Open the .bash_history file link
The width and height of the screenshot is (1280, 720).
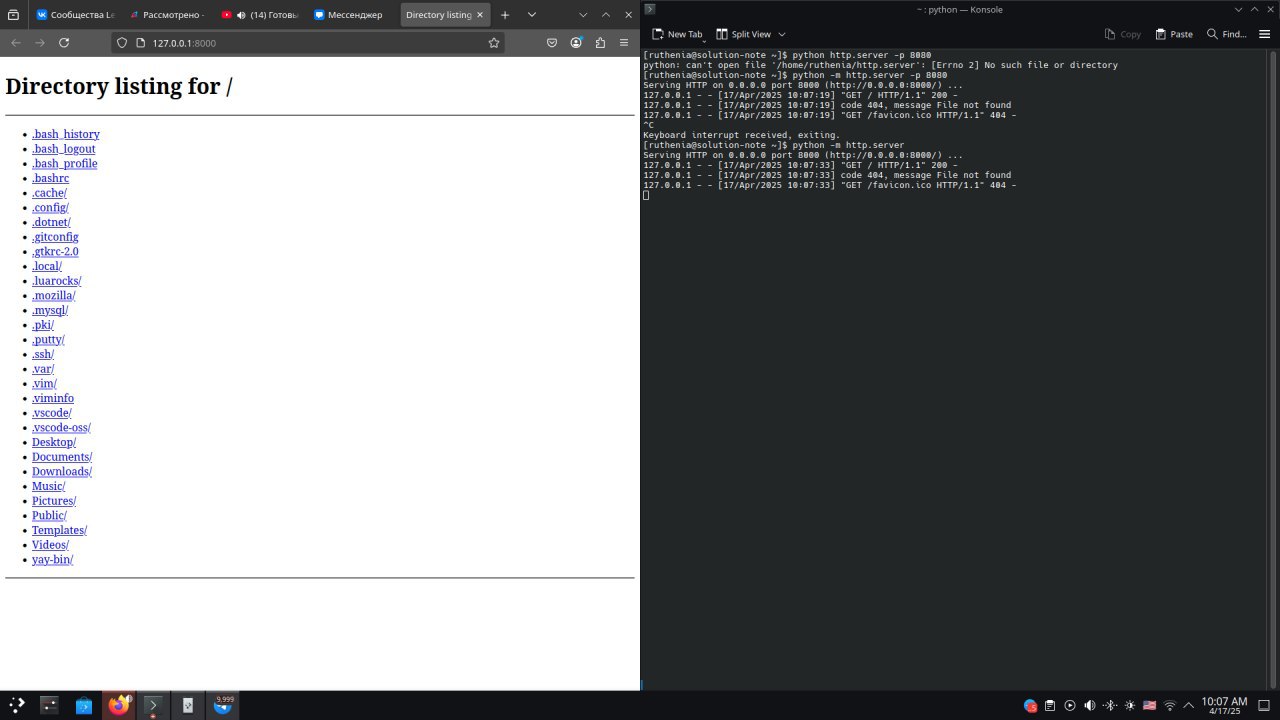point(66,134)
